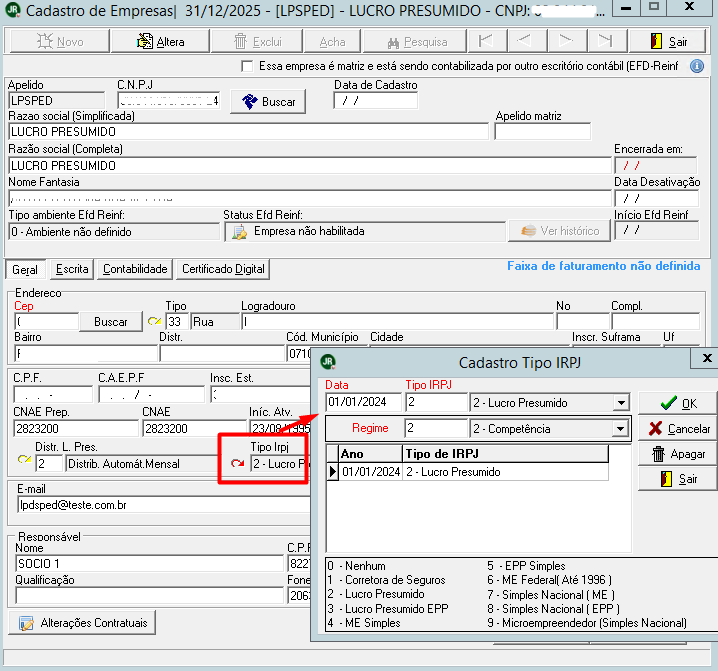Click the yellow lookup arrow beside Tipo
Image resolution: width=718 pixels, height=671 pixels.
coord(154,322)
